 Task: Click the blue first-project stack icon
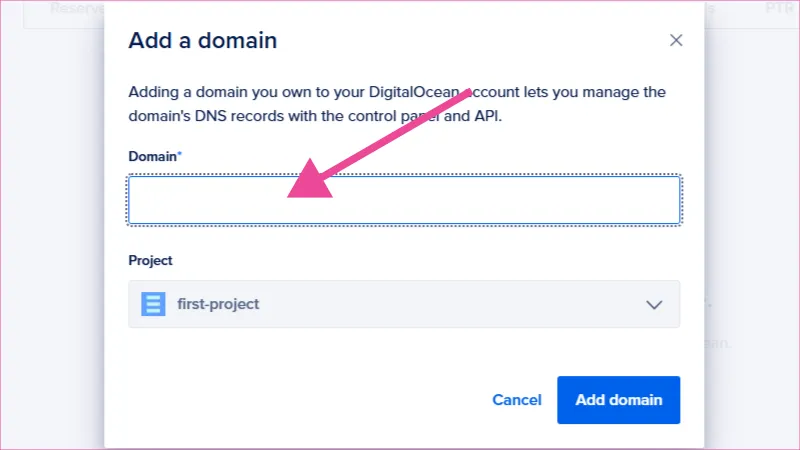tap(153, 304)
